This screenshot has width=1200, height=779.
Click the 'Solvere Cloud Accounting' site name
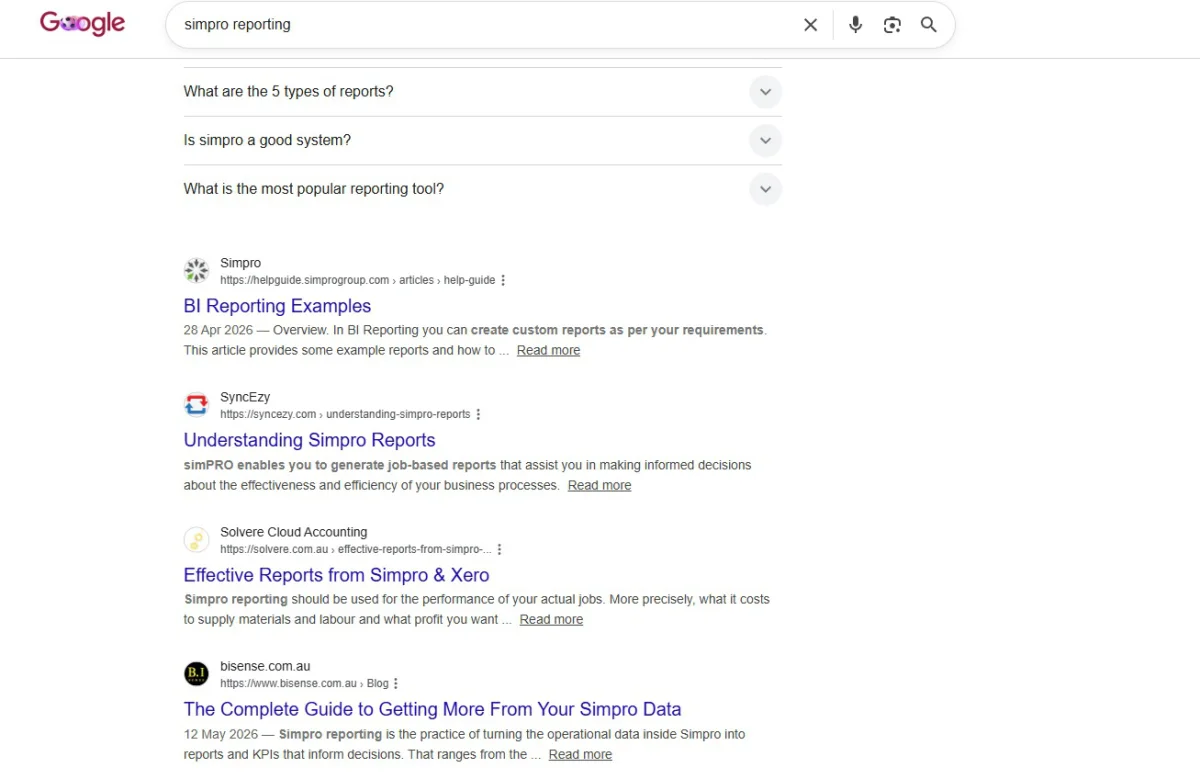294,532
